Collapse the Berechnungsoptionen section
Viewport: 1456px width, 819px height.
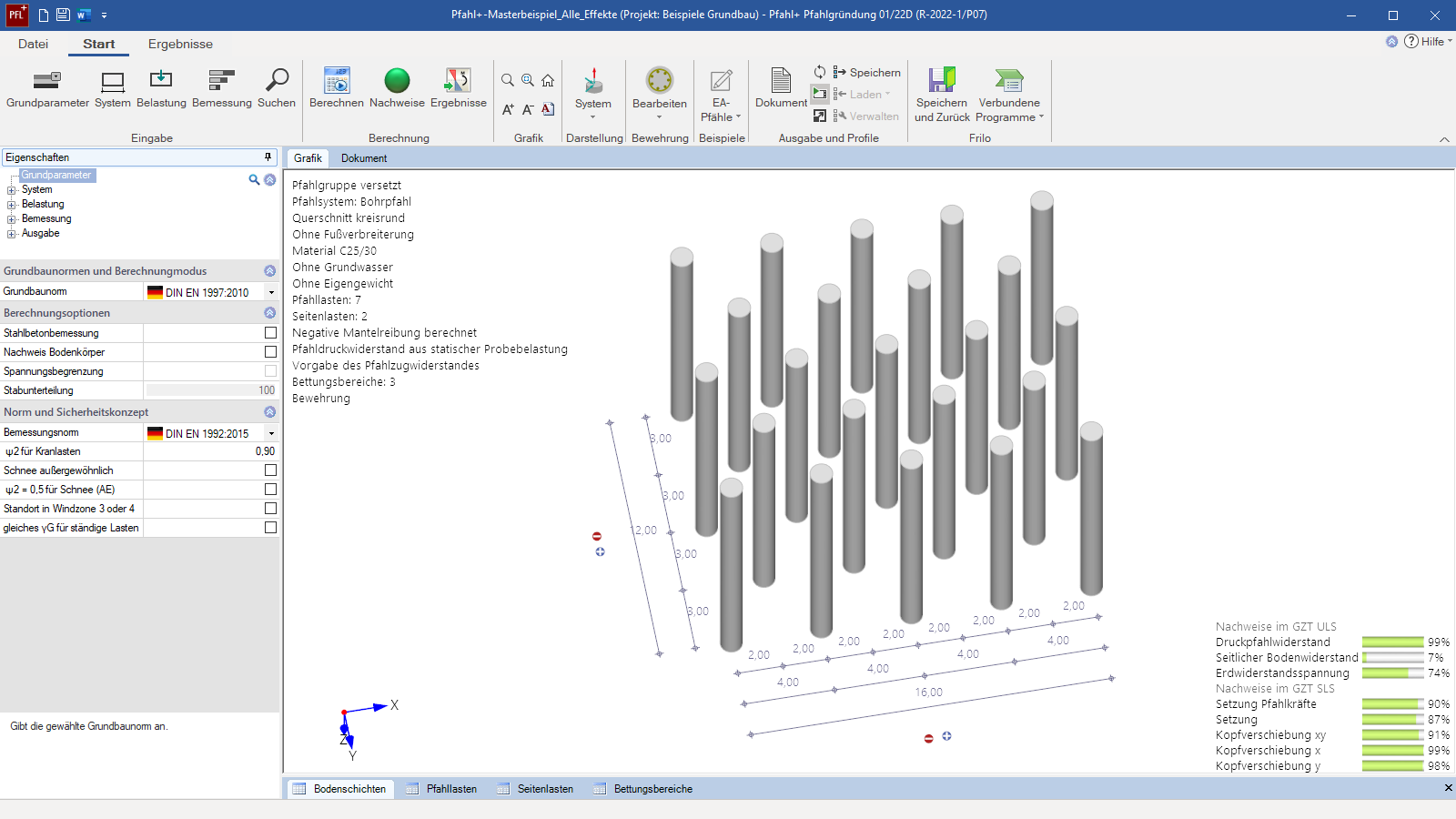[x=269, y=313]
